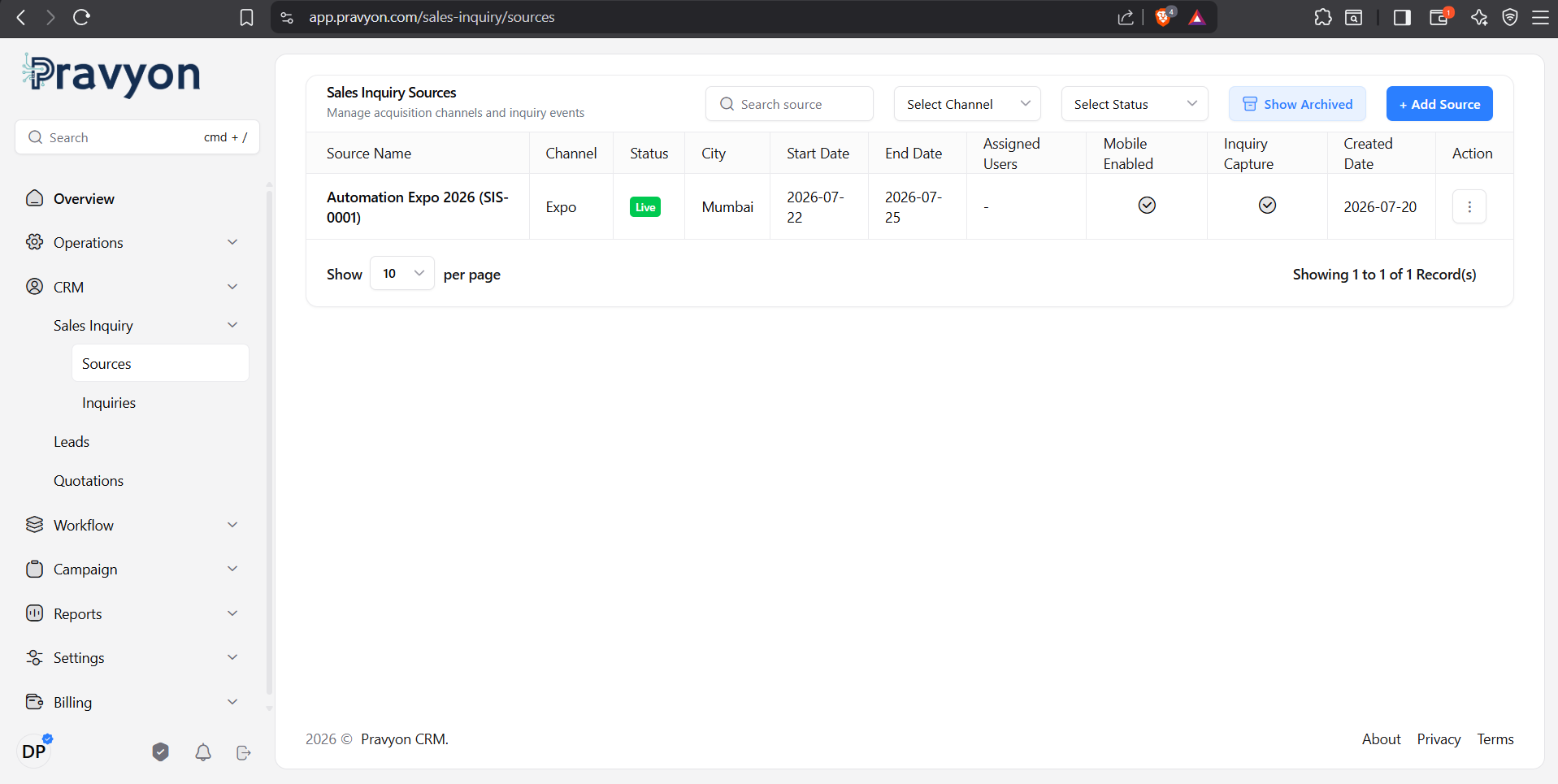Click the sidebar Search box
Screen dimensions: 1558x784
tap(137, 137)
